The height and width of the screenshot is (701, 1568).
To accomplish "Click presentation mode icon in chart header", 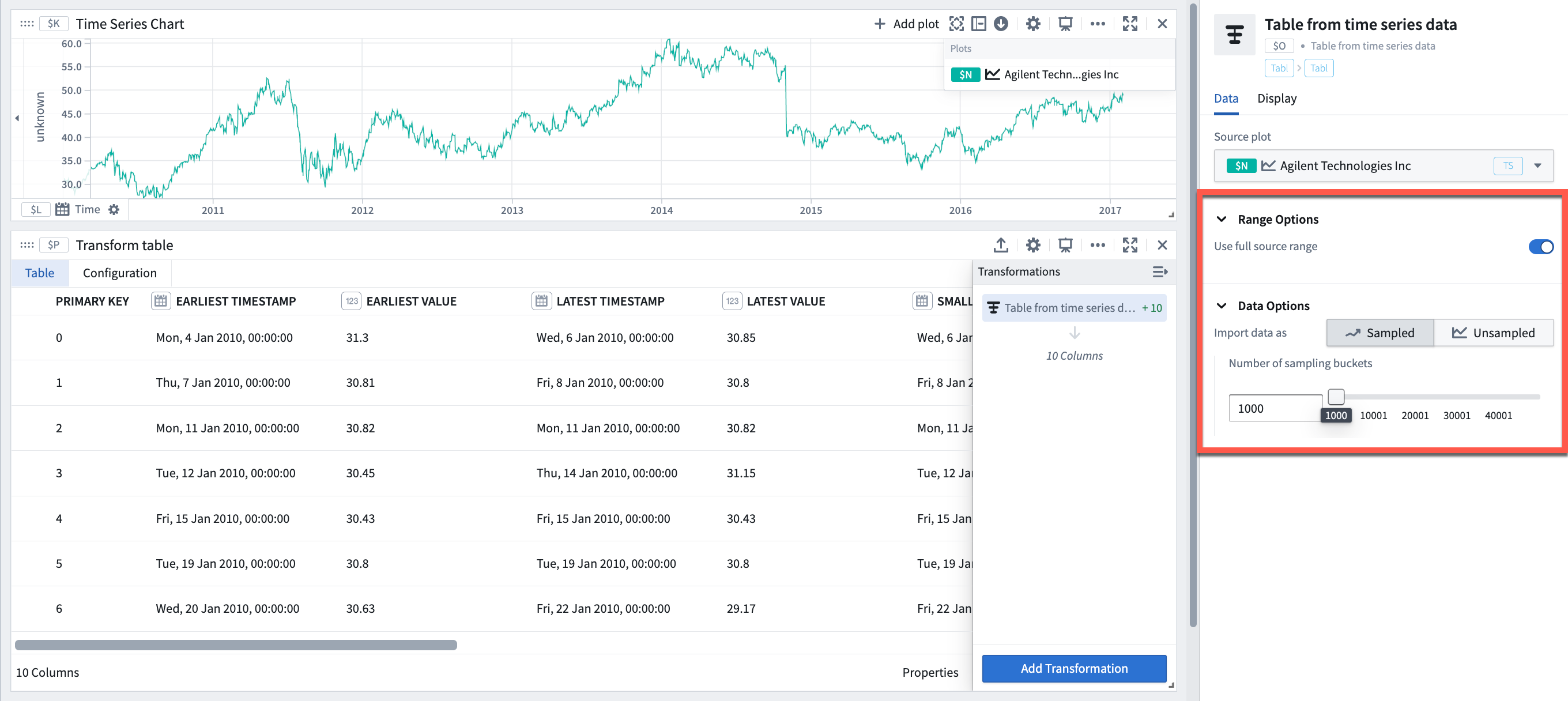I will coord(1065,24).
